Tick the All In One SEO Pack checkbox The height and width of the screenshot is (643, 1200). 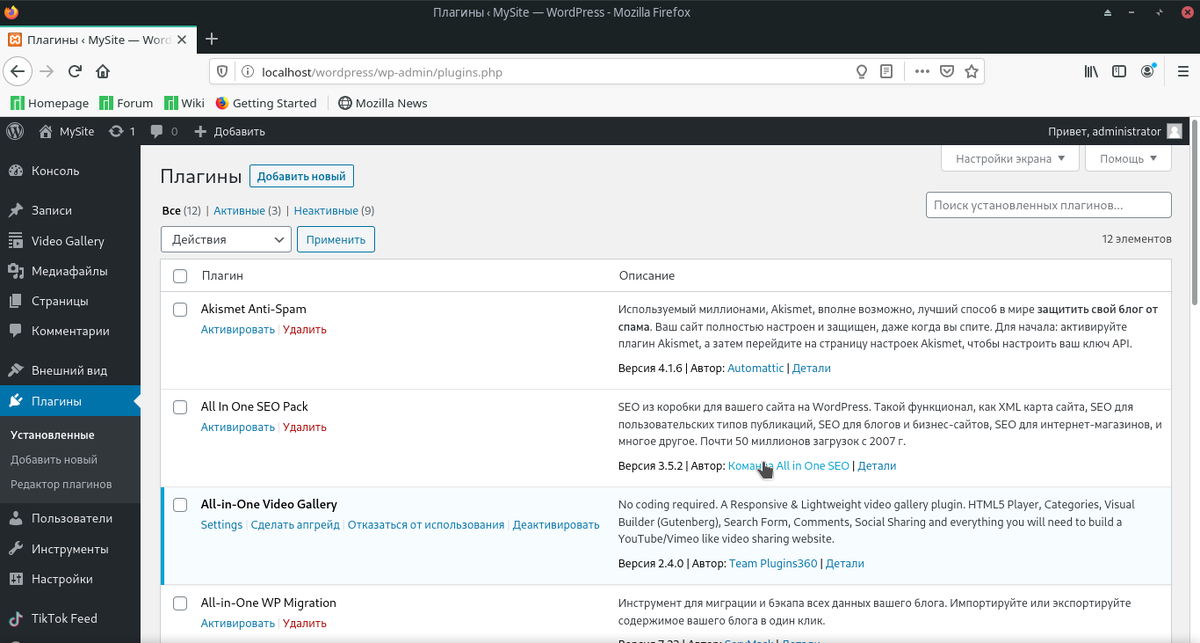[x=180, y=407]
